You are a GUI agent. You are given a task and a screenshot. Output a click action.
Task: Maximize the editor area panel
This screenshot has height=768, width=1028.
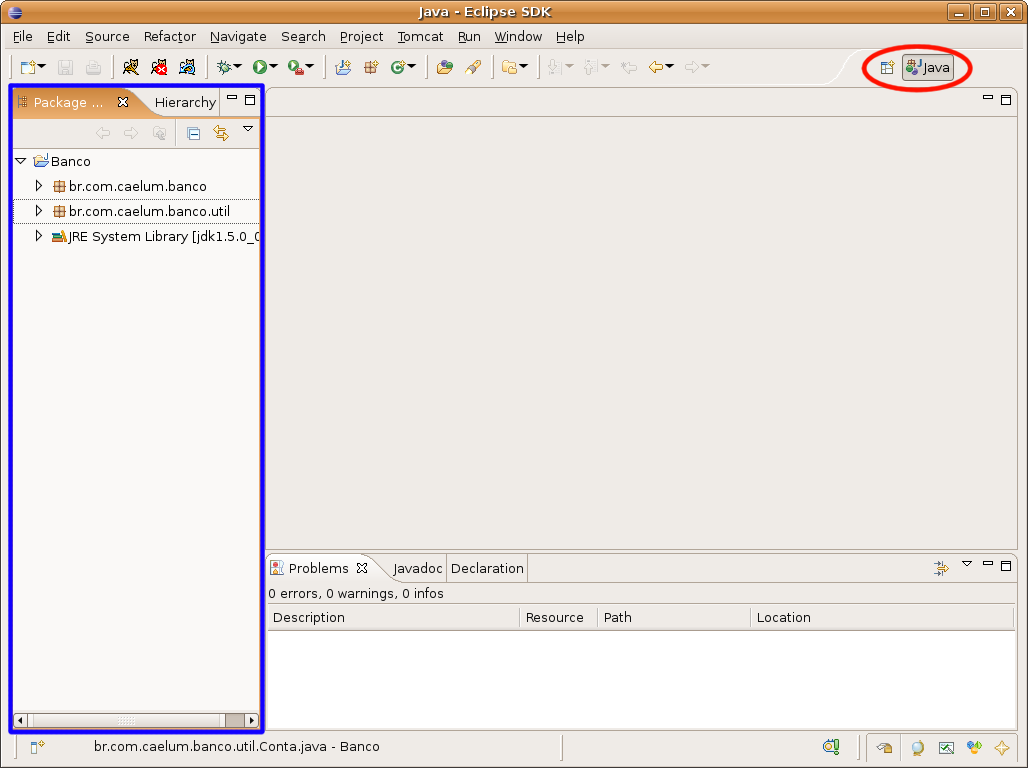click(1006, 100)
